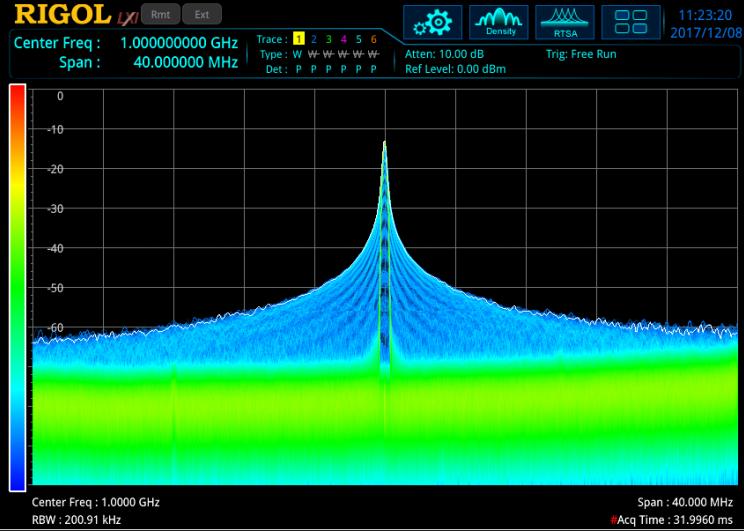Toggle the Rmt remote button

point(160,15)
